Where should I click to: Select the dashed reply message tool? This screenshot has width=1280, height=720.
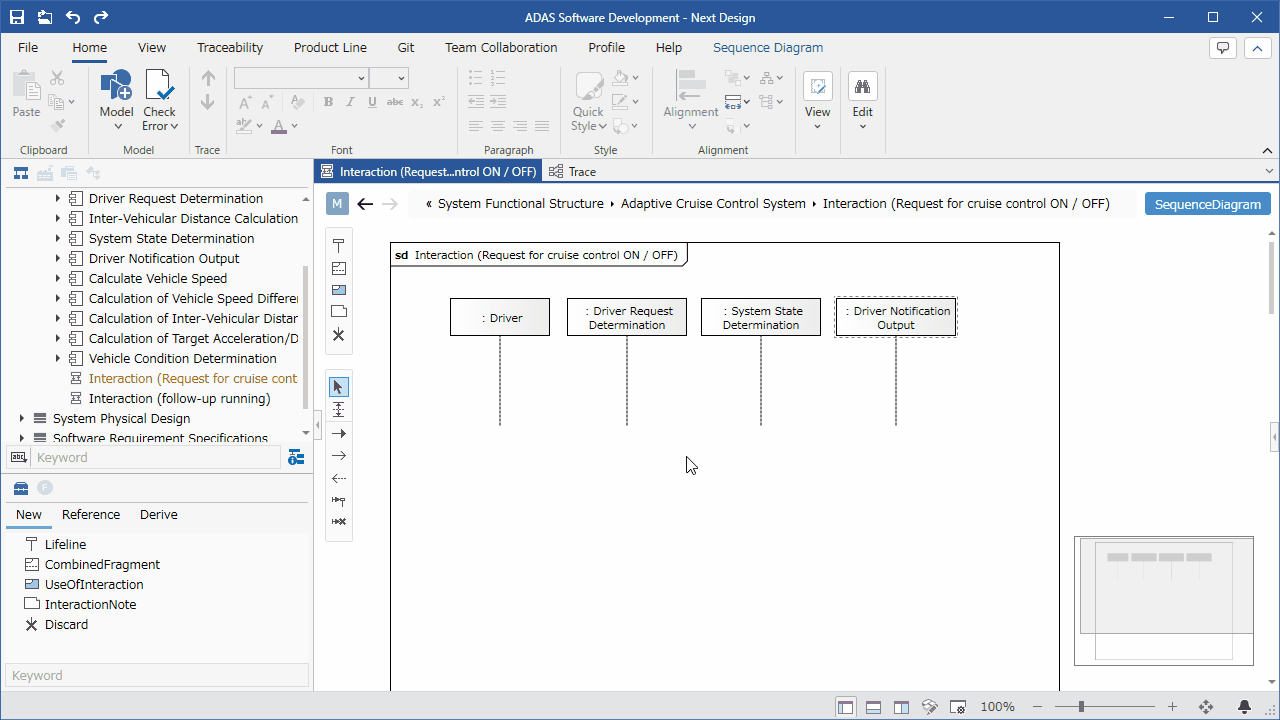(339, 478)
